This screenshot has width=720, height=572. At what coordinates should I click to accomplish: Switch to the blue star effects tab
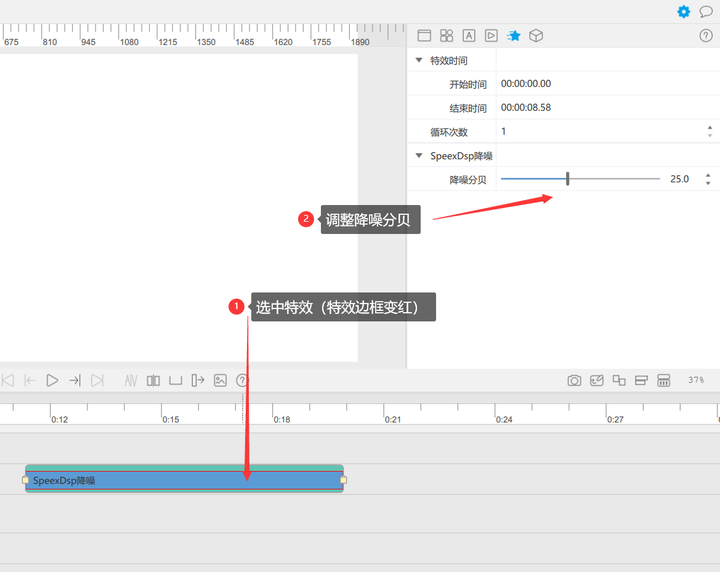tap(513, 35)
